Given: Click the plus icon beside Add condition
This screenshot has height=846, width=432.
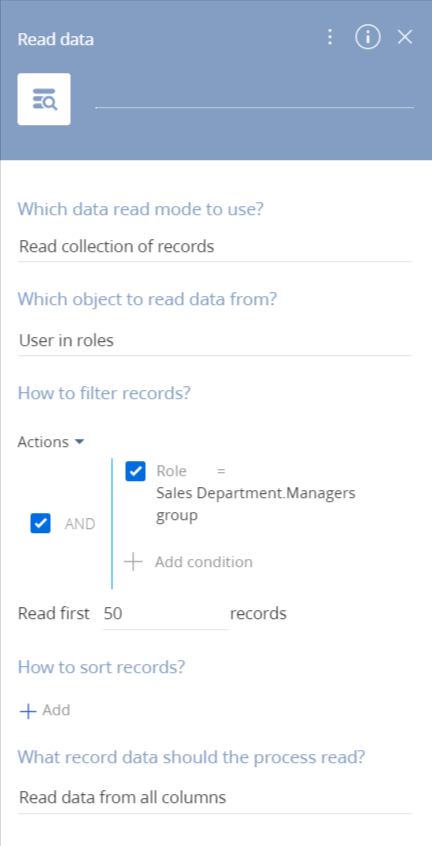Looking at the screenshot, I should click(x=133, y=562).
